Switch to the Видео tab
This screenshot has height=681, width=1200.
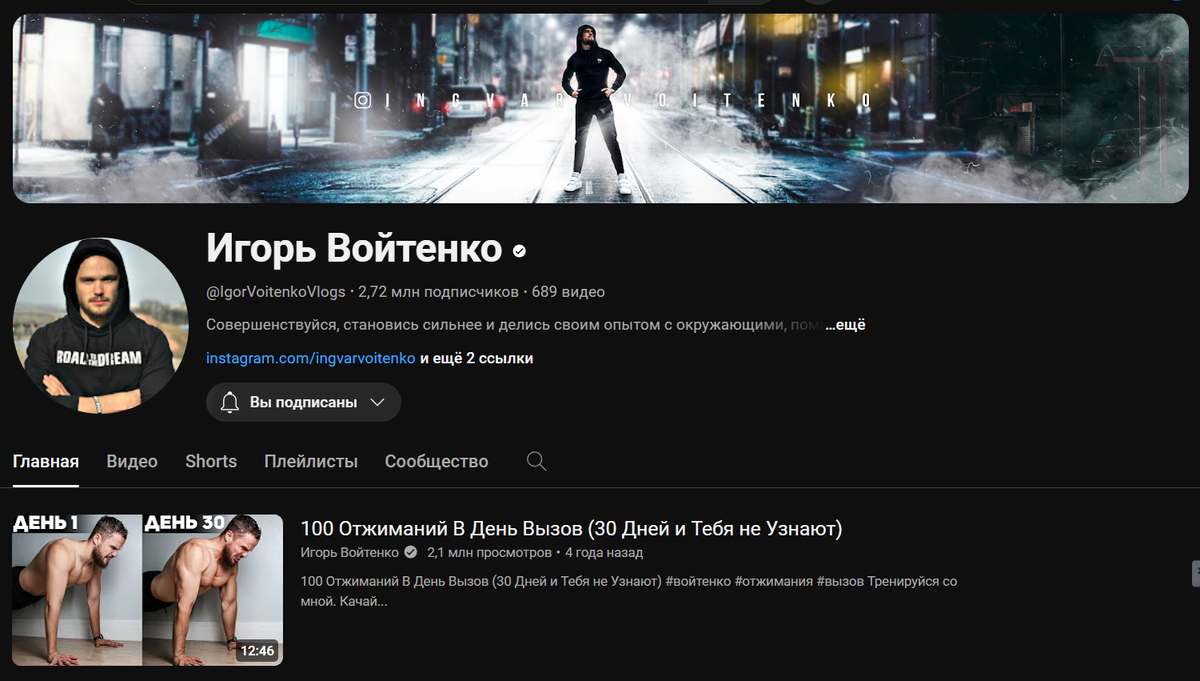tap(131, 461)
